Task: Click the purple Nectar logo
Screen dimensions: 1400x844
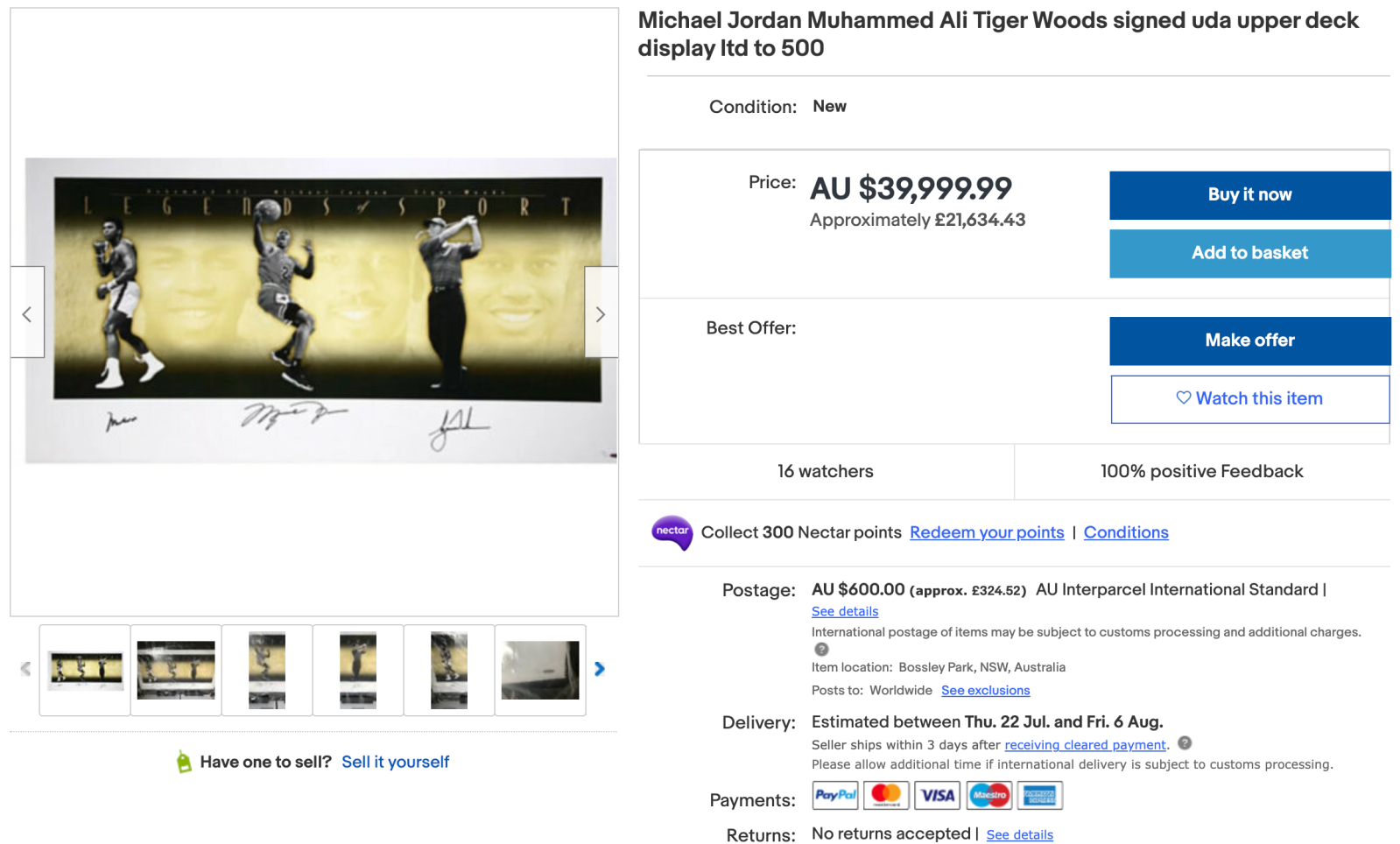Action: (672, 532)
